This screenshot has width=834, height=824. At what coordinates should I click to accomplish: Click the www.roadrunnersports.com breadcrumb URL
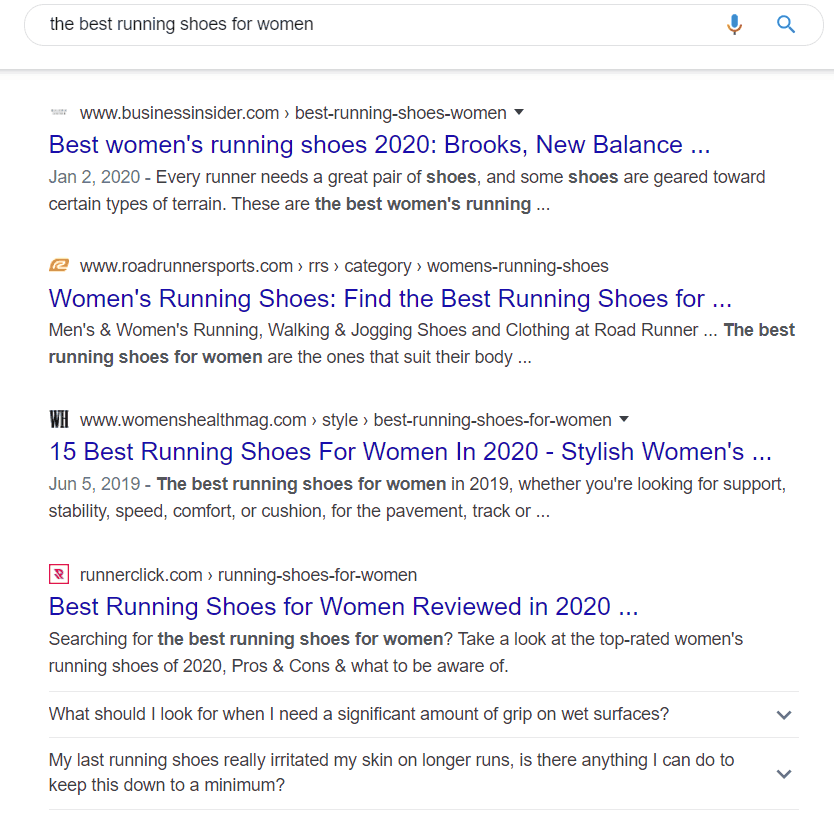(344, 266)
